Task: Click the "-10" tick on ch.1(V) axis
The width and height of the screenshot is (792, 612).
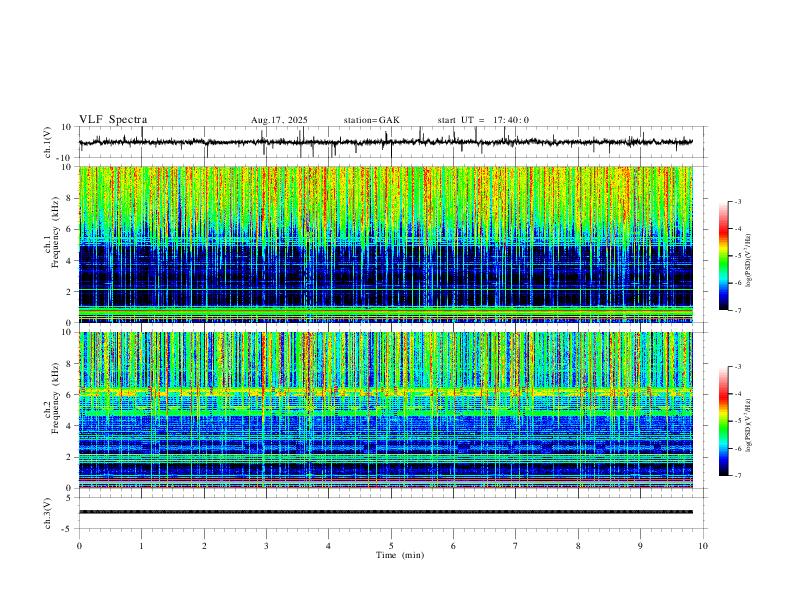Action: pyautogui.click(x=65, y=158)
